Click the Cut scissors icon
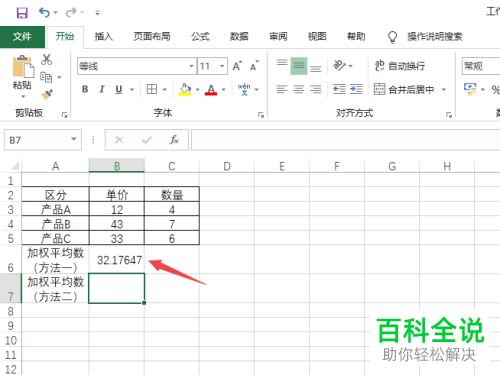 [x=46, y=60]
